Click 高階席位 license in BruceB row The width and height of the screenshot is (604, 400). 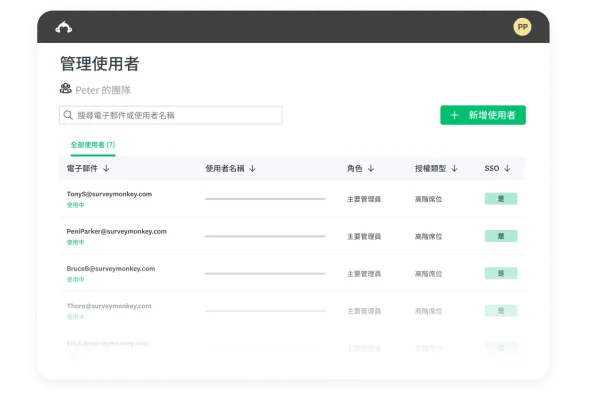tap(428, 274)
